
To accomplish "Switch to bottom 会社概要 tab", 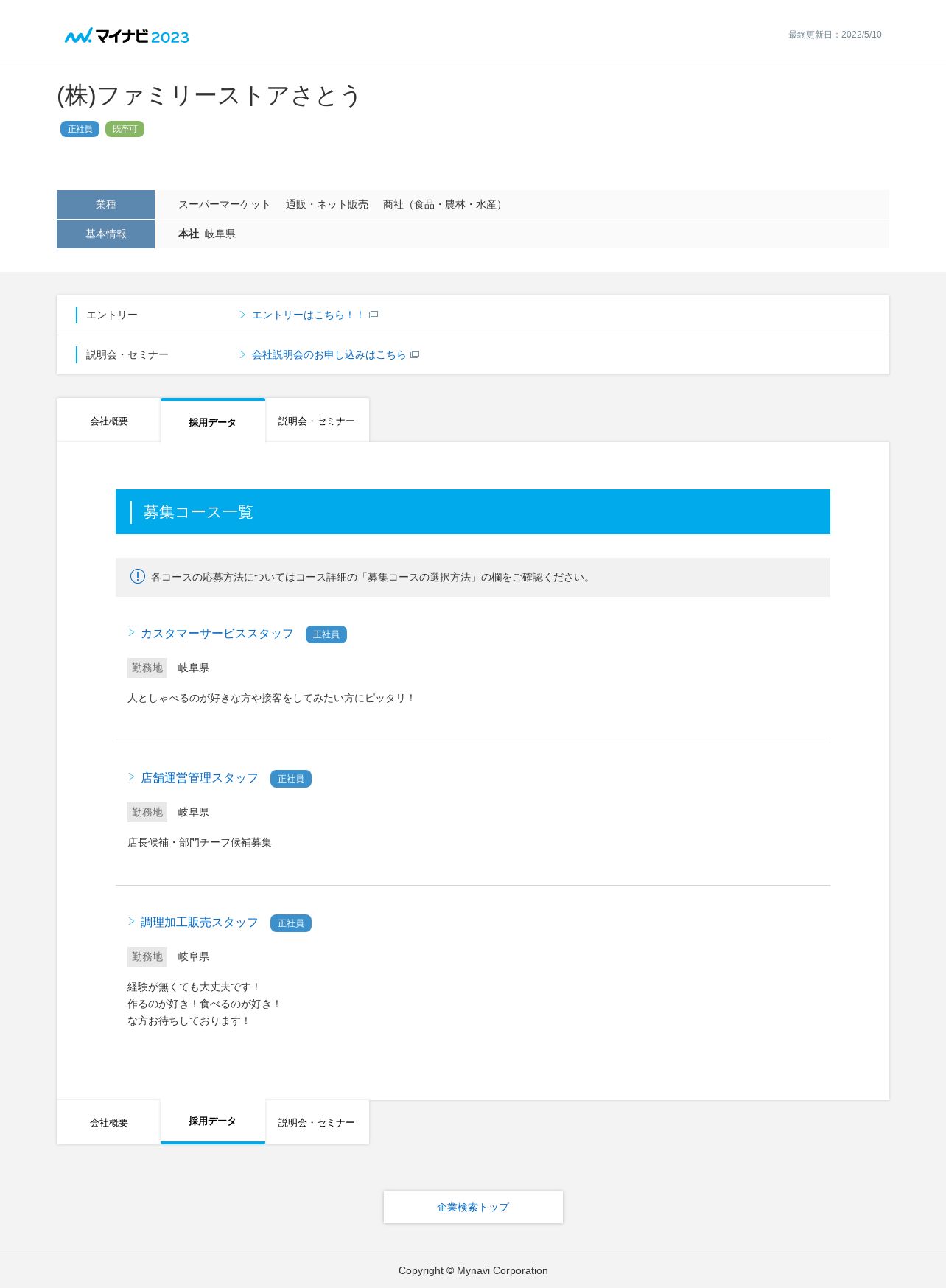I will 108,1122.
